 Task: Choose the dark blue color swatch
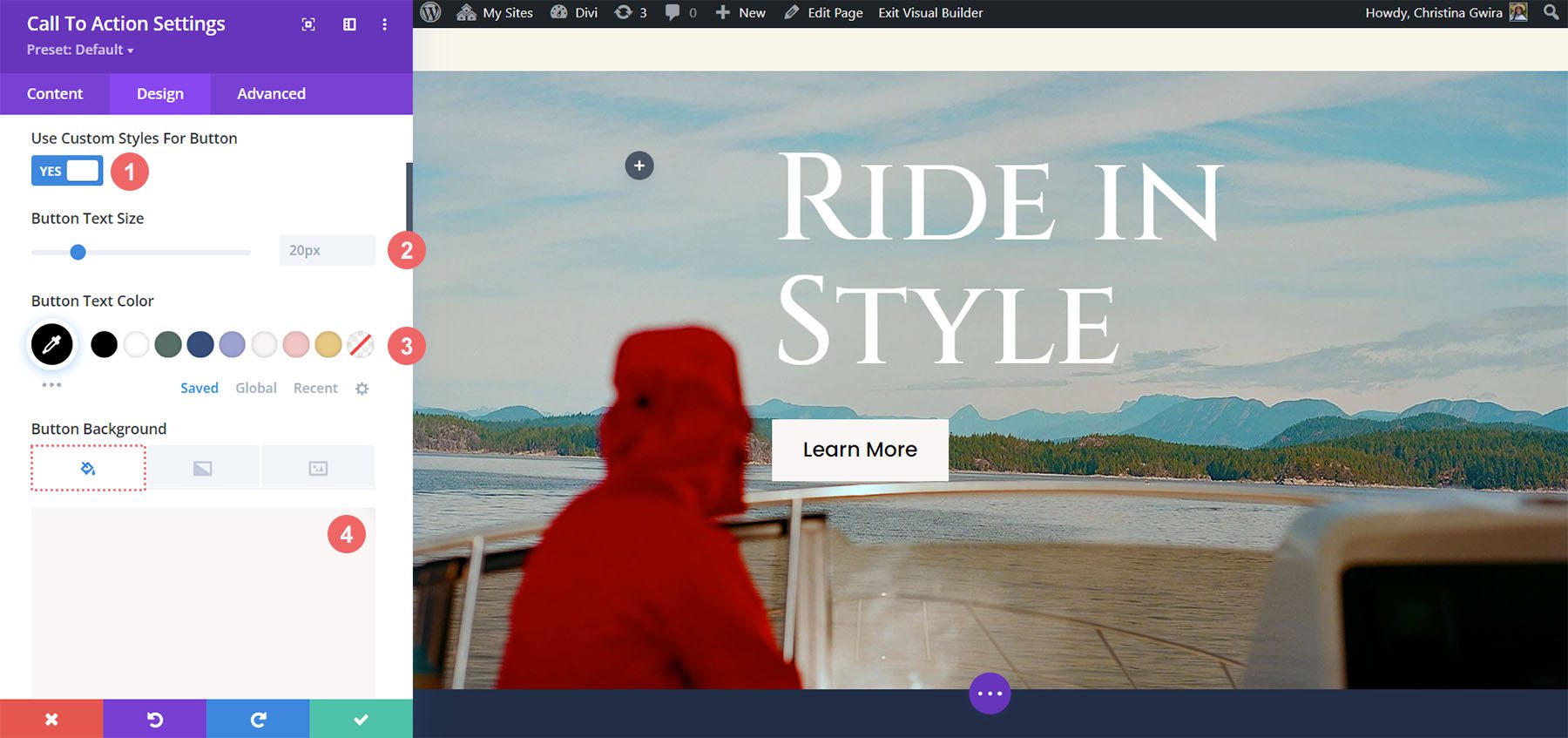point(200,344)
